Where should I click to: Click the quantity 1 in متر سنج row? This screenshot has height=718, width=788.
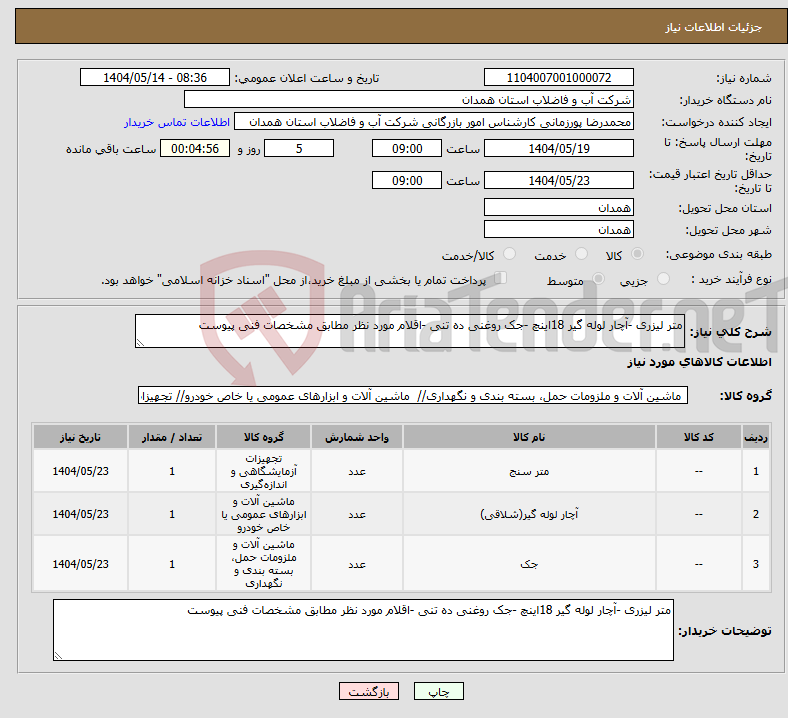[x=172, y=471]
